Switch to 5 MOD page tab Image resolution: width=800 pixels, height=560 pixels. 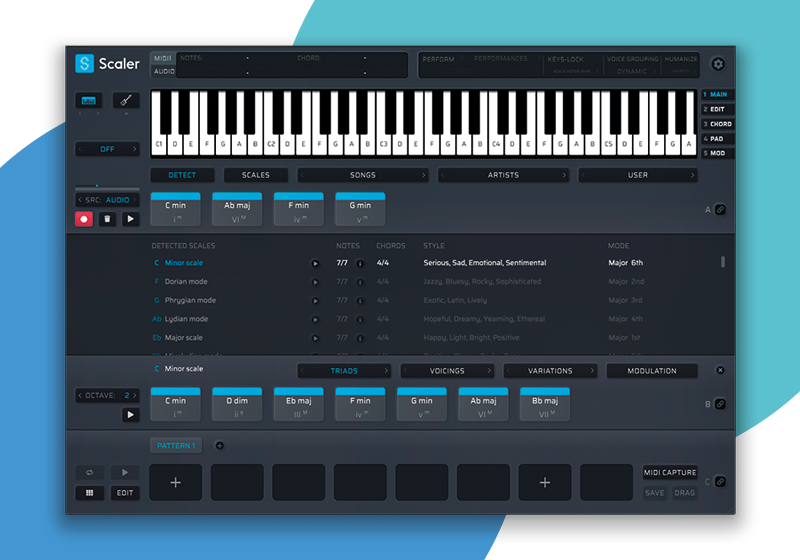tap(717, 153)
